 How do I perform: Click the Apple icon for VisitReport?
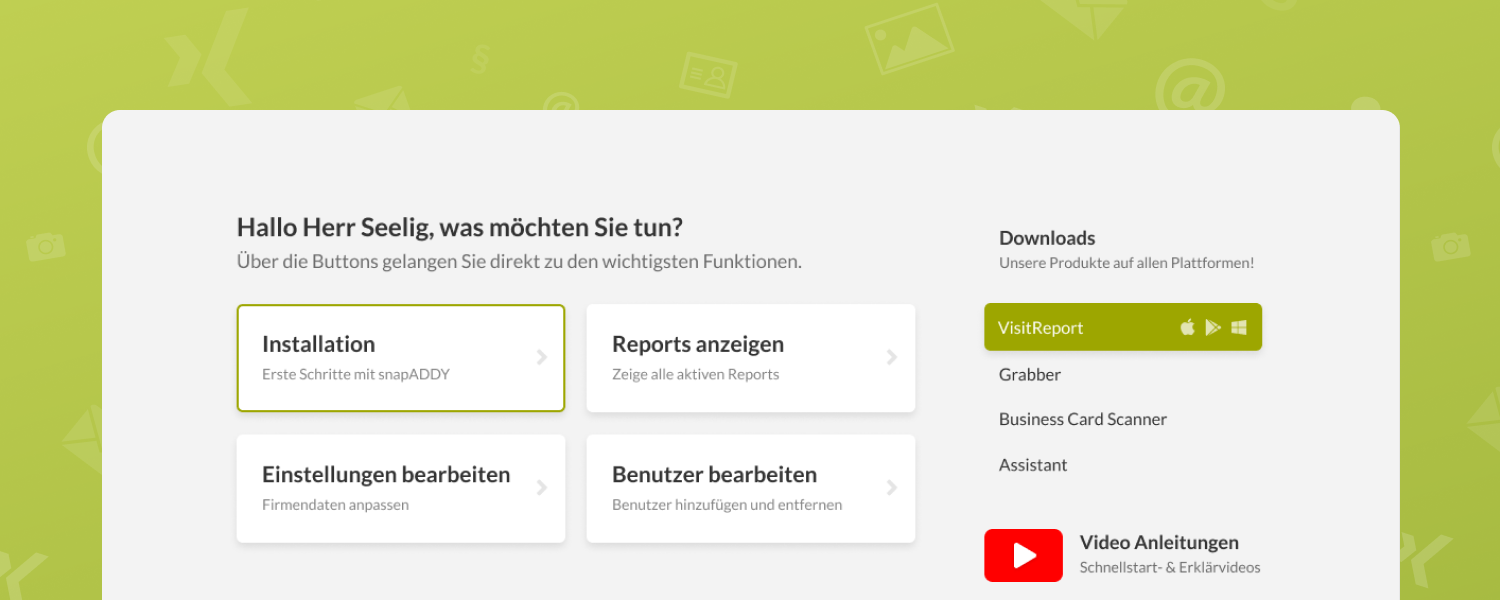coord(1187,327)
